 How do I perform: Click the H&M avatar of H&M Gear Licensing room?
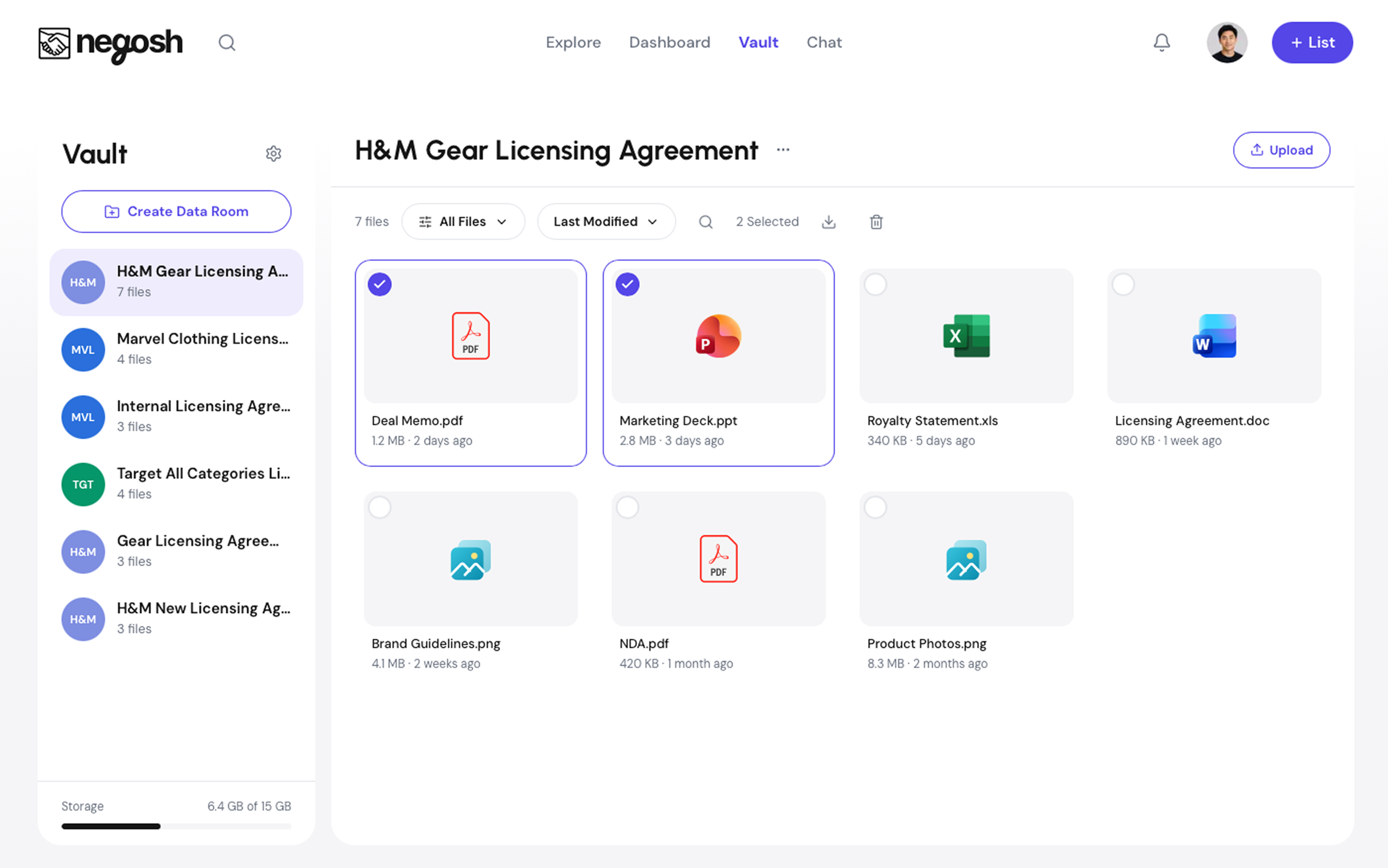(83, 282)
